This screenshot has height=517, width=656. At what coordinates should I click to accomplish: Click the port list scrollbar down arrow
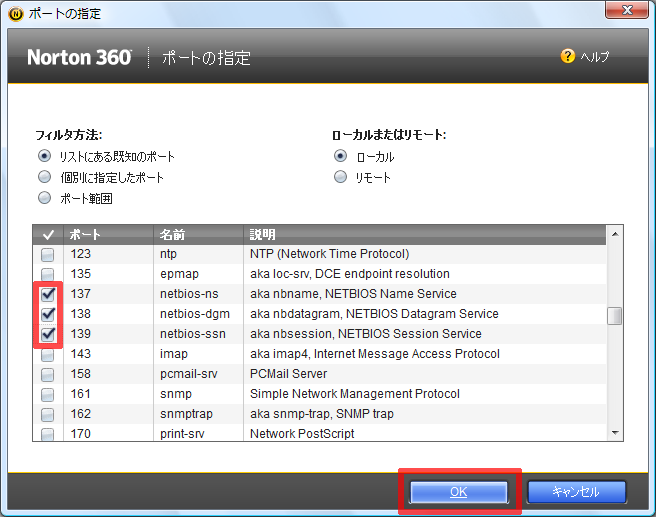coord(616,432)
